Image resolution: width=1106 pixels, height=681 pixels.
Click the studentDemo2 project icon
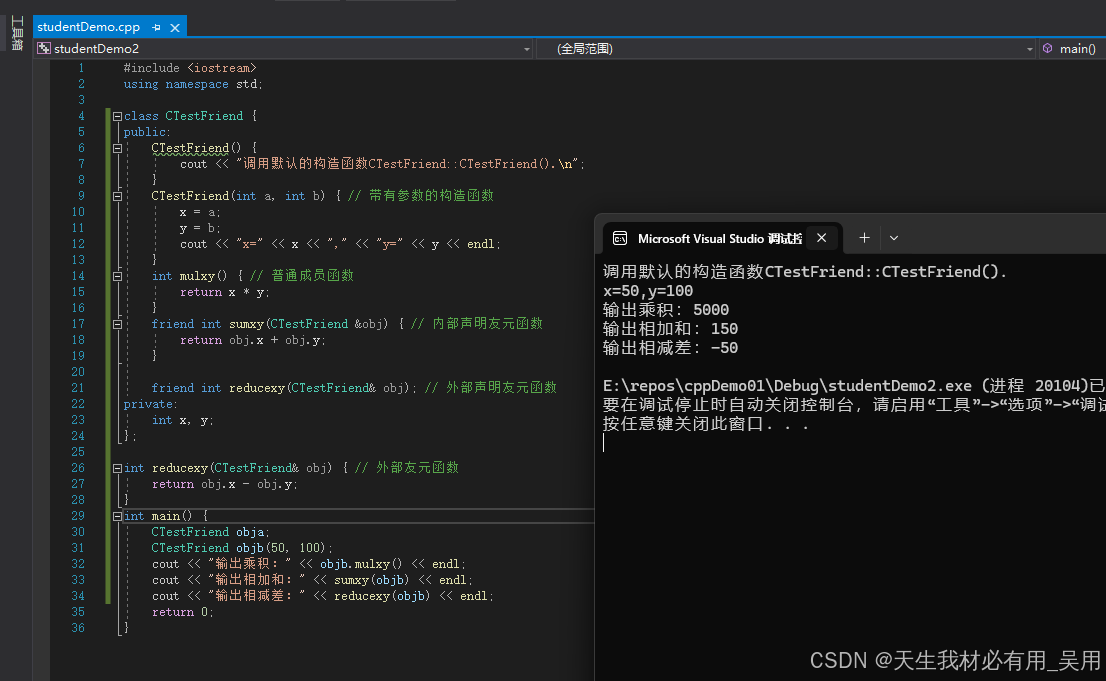44,49
